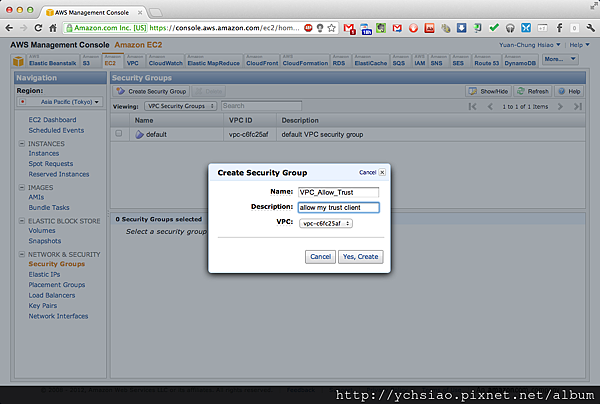Open the browser home icon
Screen dimensions: 600x404
(x=53, y=28)
